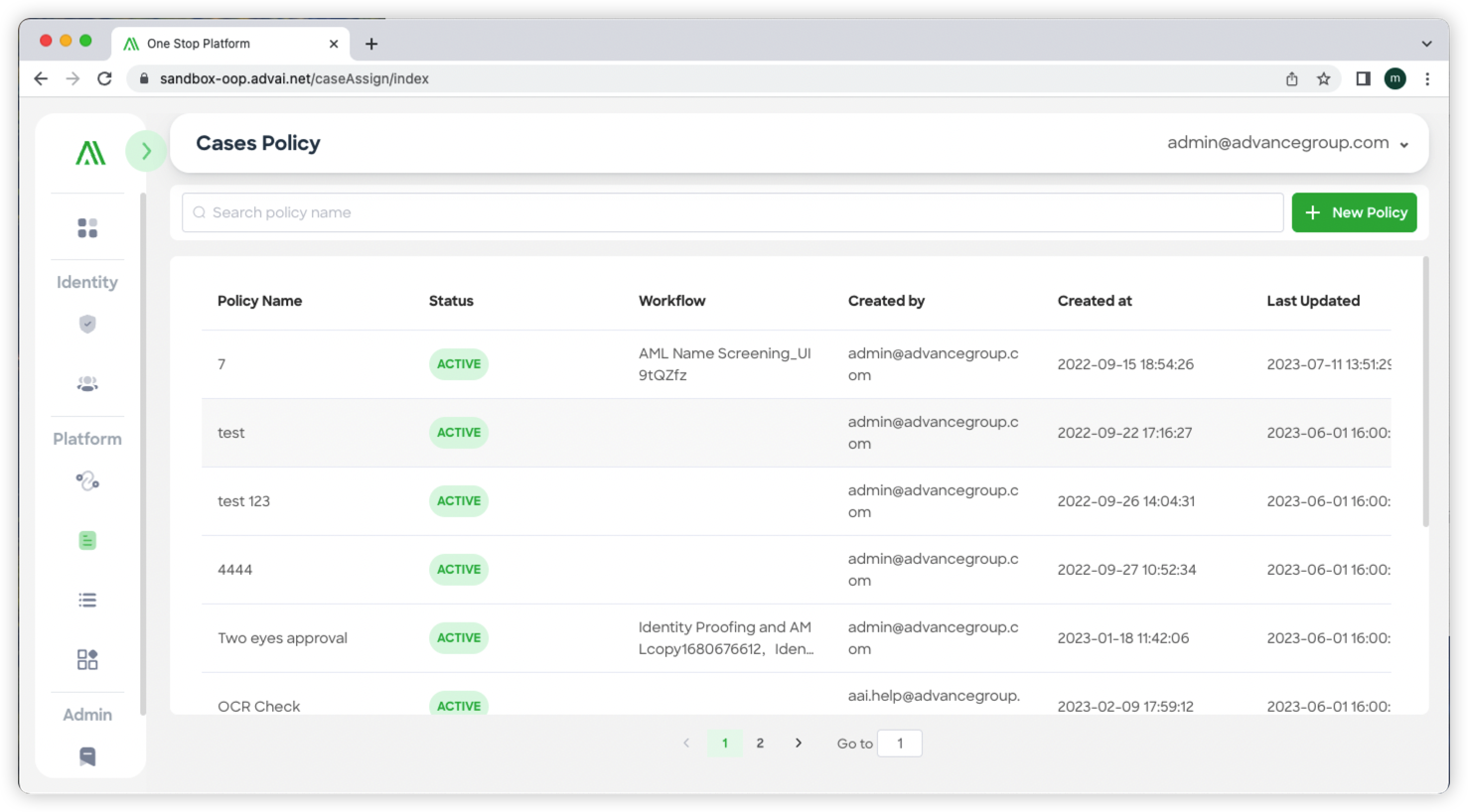Reload the page with refresh icon
1468x812 pixels.
104,78
